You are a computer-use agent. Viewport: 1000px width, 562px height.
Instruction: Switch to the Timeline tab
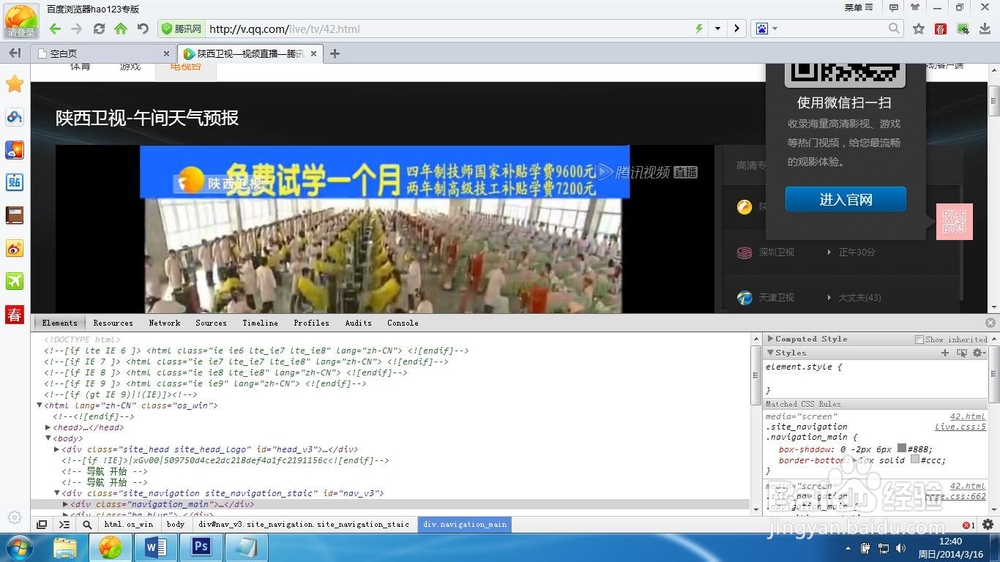point(260,323)
